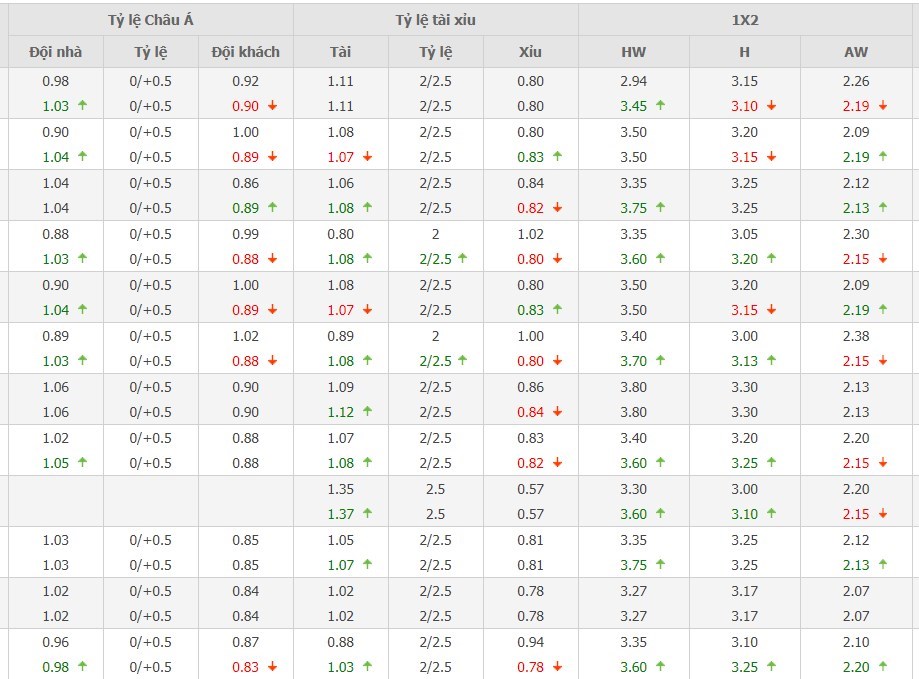Image resolution: width=919 pixels, height=679 pixels.
Task: Open the Tỷ lệ tài xỉu section header
Action: click(435, 19)
